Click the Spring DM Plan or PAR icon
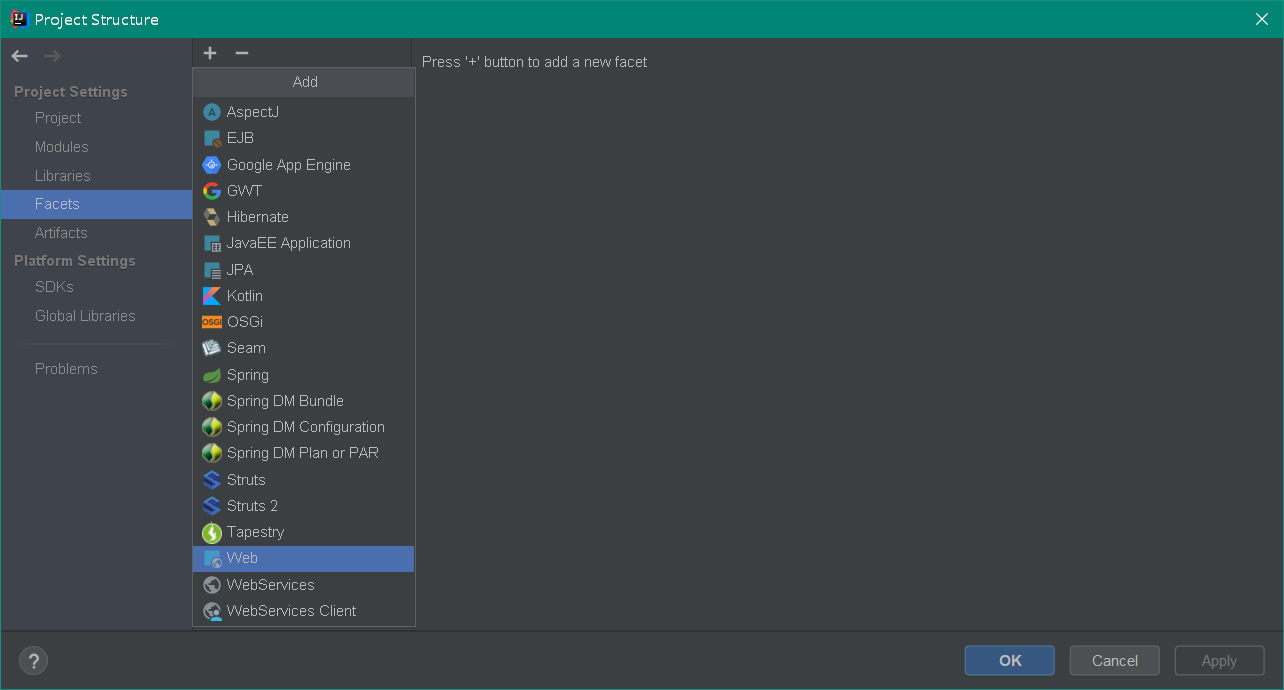Viewport: 1284px width, 690px height. [211, 453]
